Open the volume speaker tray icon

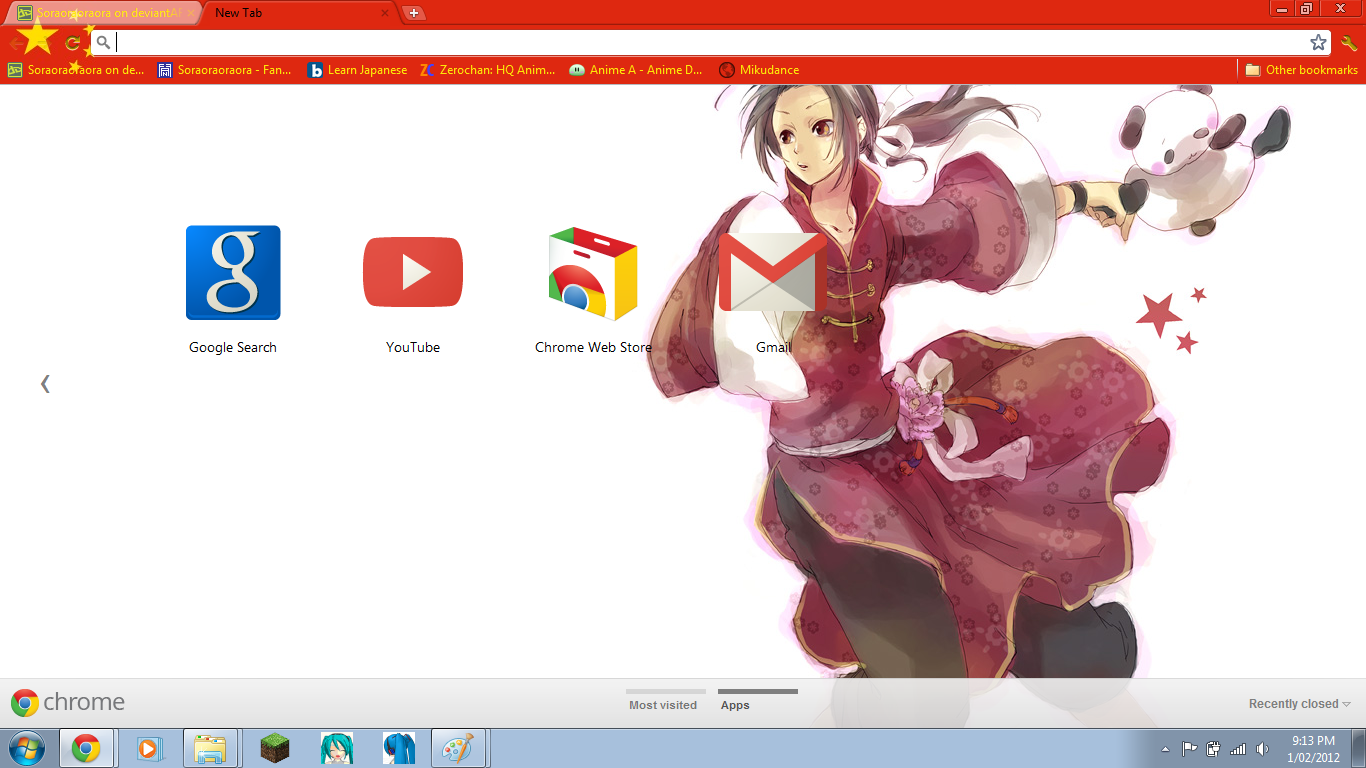point(1262,748)
